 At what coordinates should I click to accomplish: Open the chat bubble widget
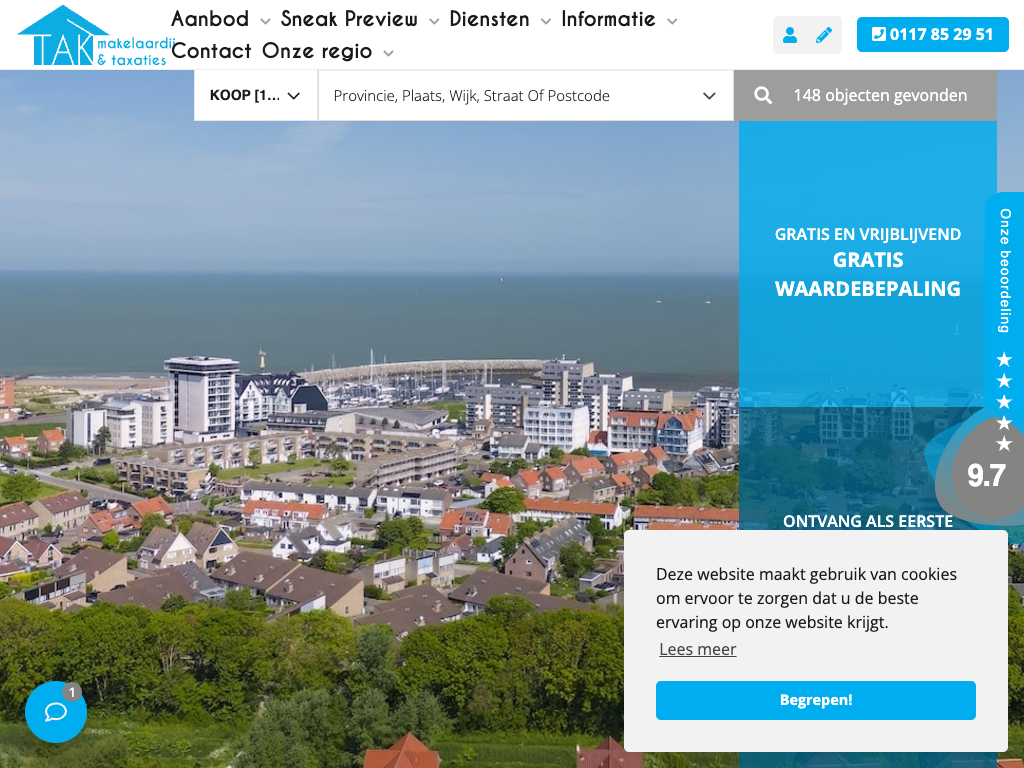click(x=56, y=712)
